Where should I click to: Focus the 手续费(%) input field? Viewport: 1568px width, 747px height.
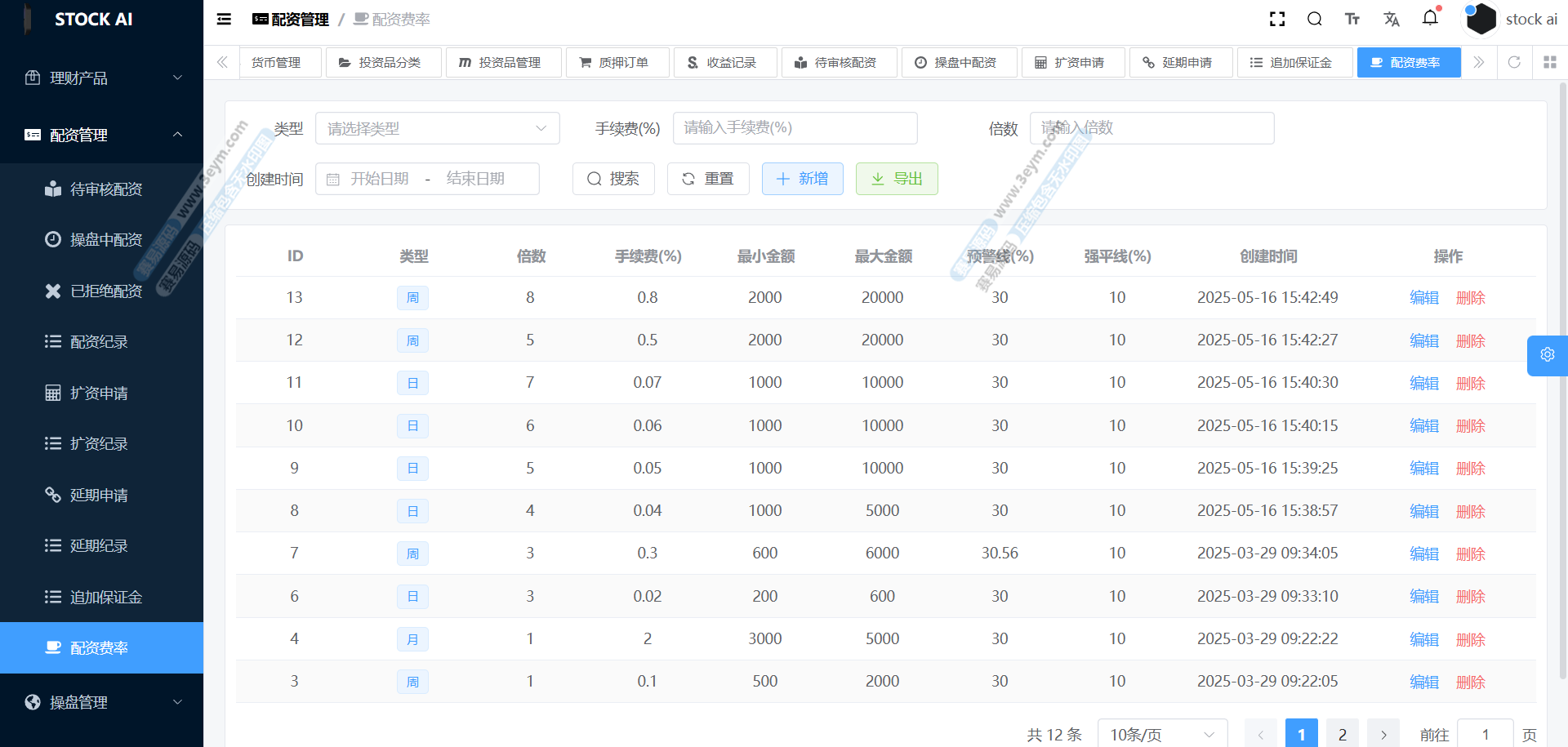[x=794, y=128]
